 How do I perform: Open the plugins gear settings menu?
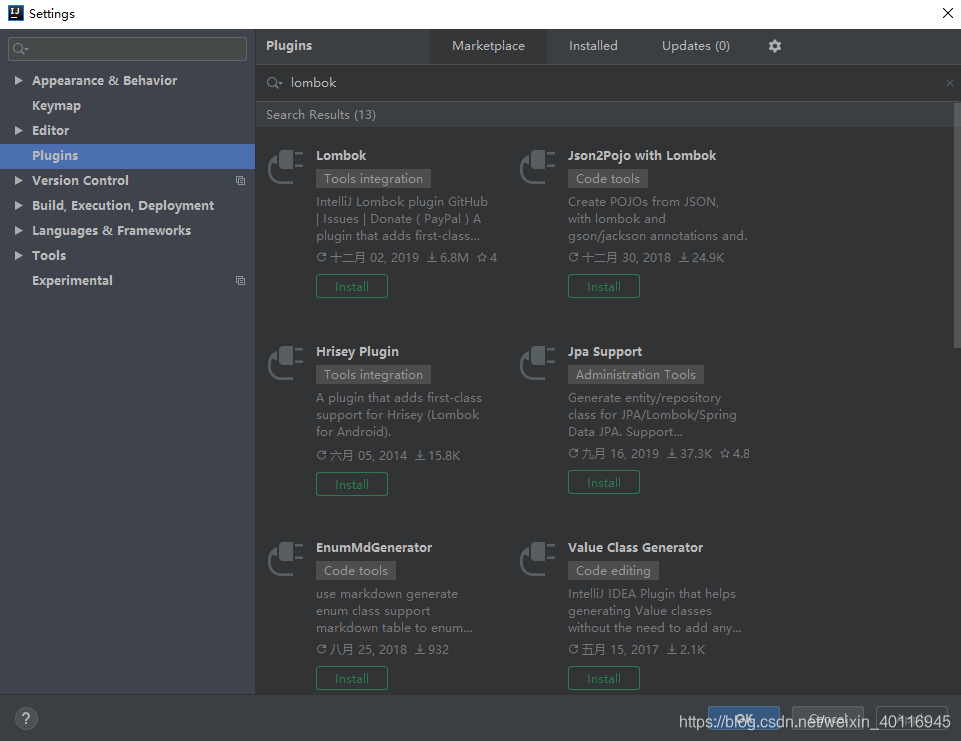(x=775, y=46)
